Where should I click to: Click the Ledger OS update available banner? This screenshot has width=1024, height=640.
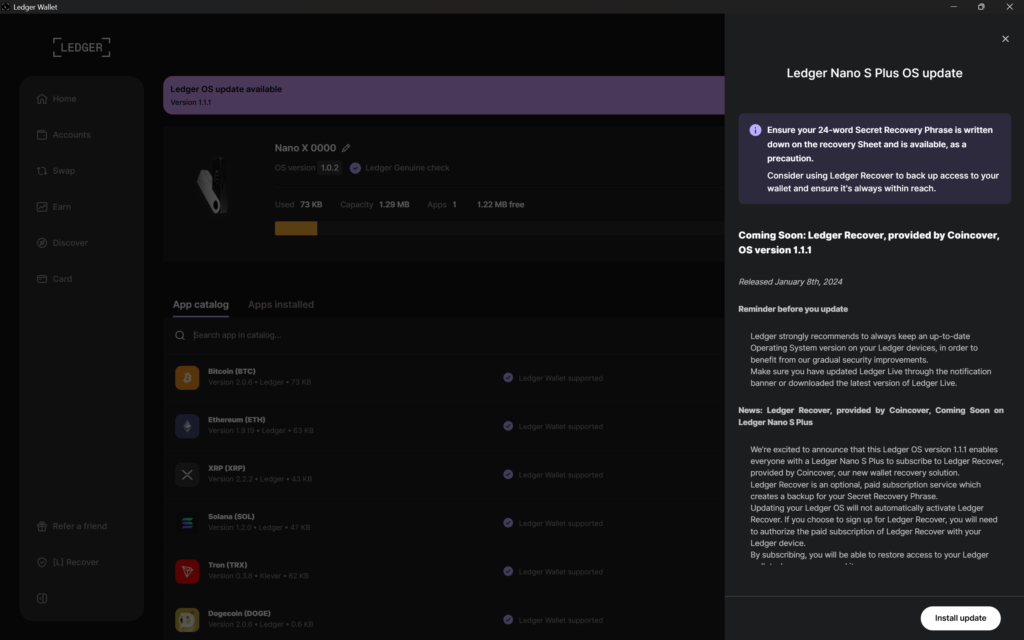pos(444,95)
